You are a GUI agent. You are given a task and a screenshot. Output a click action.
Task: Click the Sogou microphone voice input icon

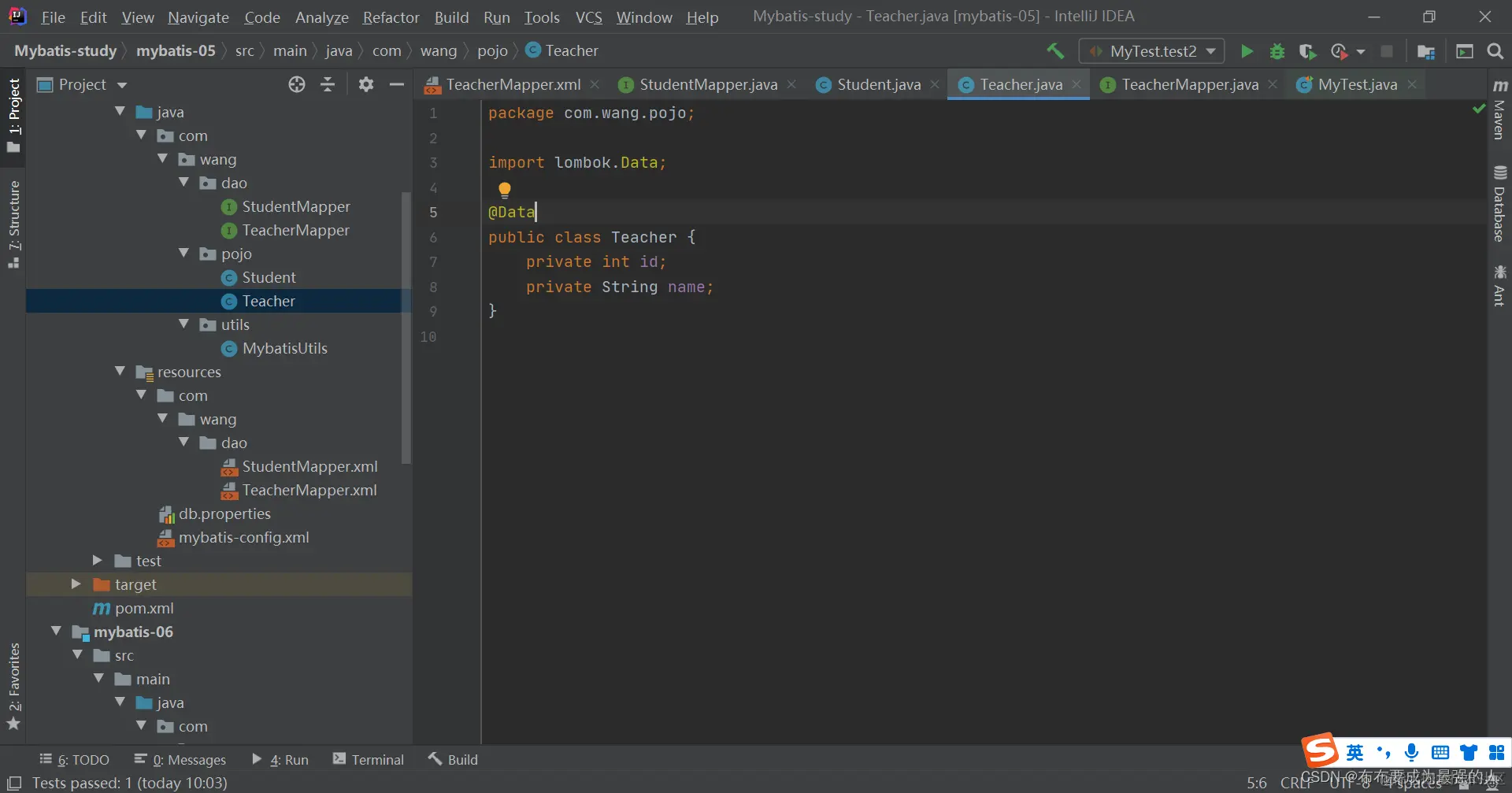click(x=1411, y=752)
